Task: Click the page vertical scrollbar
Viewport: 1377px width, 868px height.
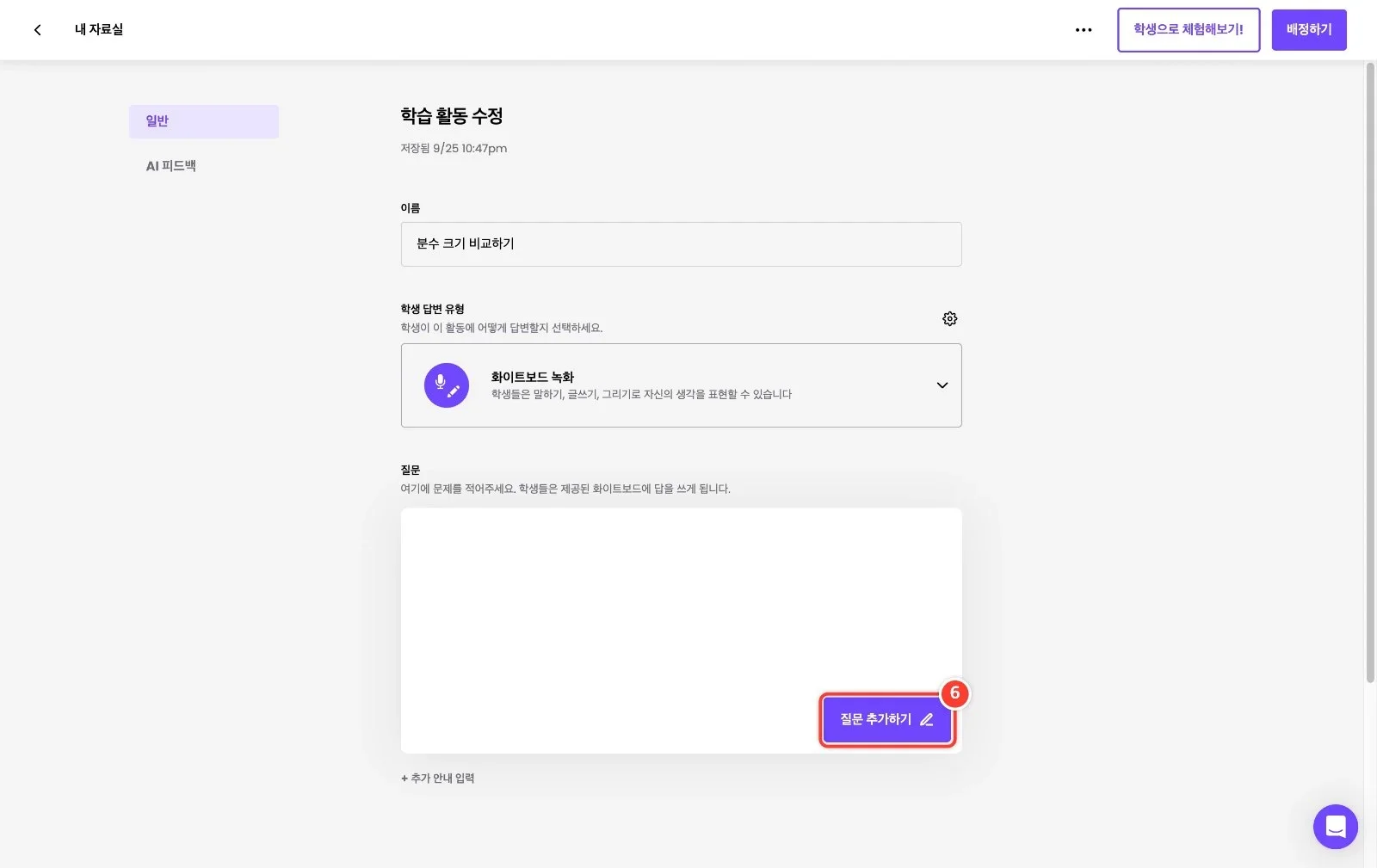Action: click(1370, 372)
